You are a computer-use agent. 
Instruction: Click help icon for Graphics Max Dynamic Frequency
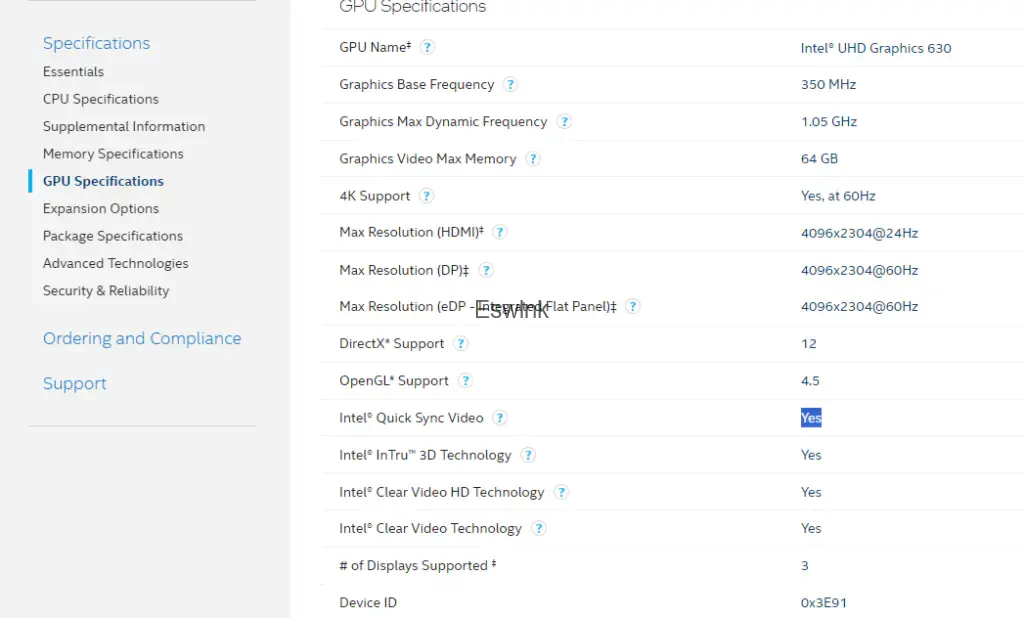(564, 122)
